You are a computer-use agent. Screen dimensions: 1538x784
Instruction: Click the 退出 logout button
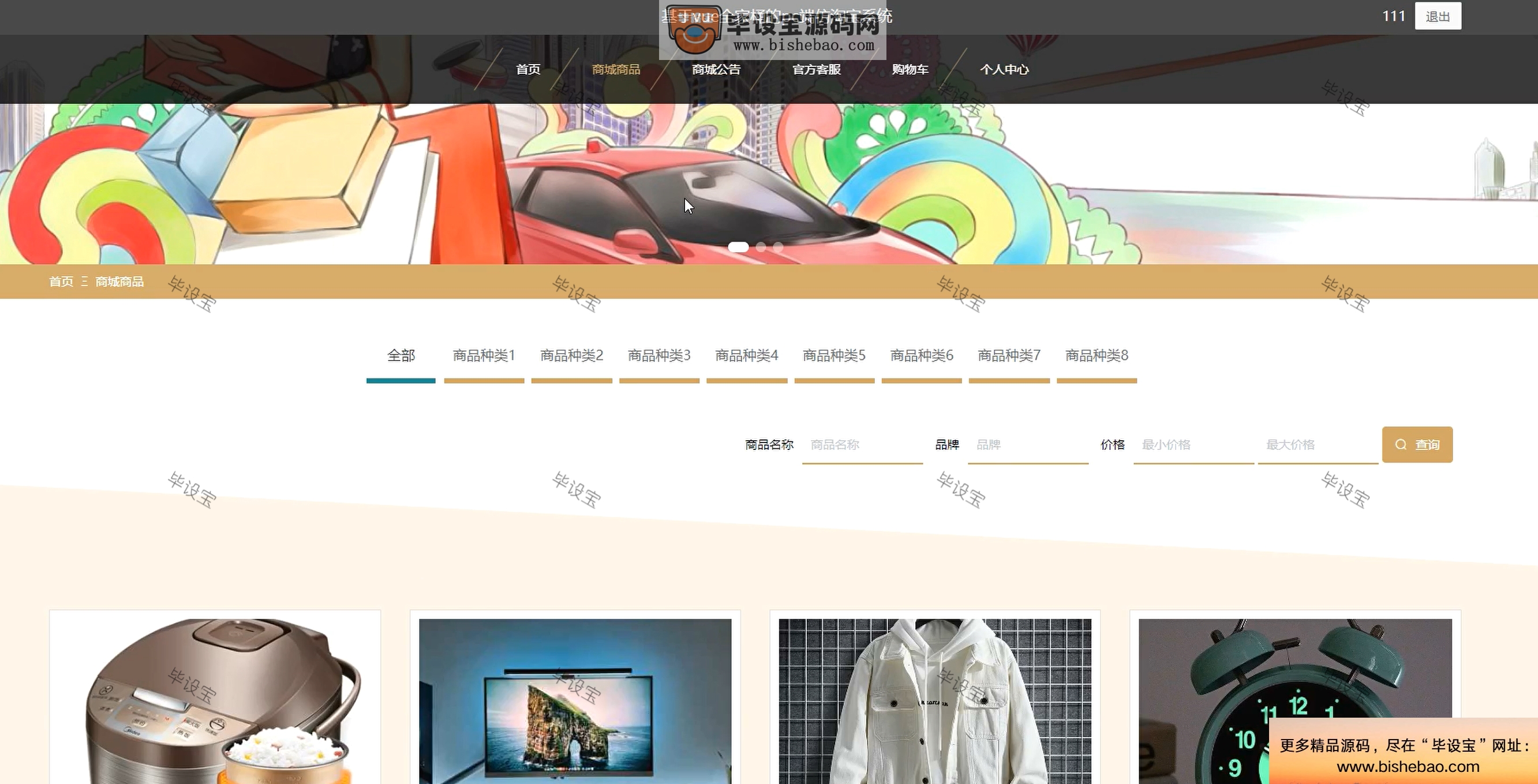point(1437,16)
